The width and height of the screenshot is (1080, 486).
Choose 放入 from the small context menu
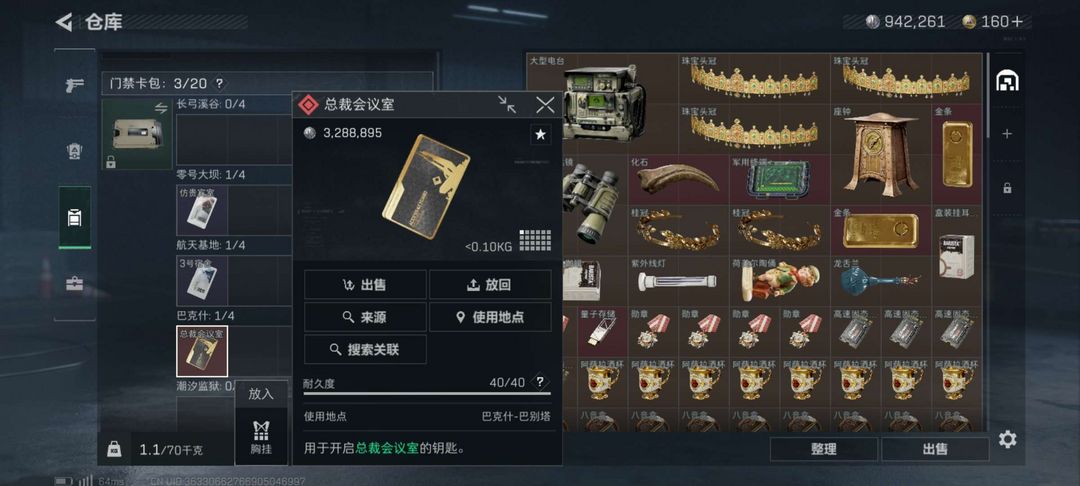click(261, 394)
